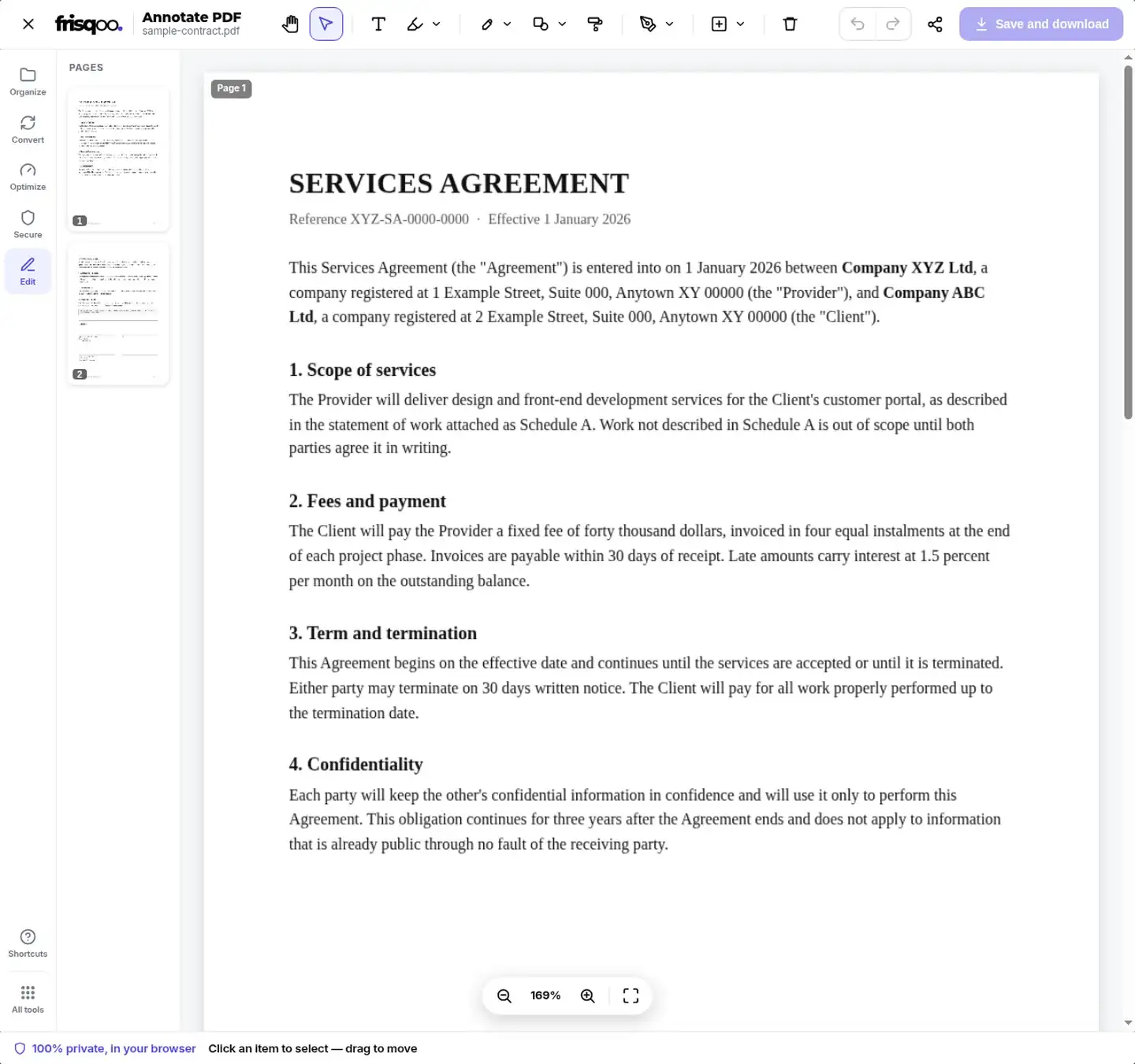The width and height of the screenshot is (1135, 1064).
Task: Select the shapes tool
Action: click(541, 24)
